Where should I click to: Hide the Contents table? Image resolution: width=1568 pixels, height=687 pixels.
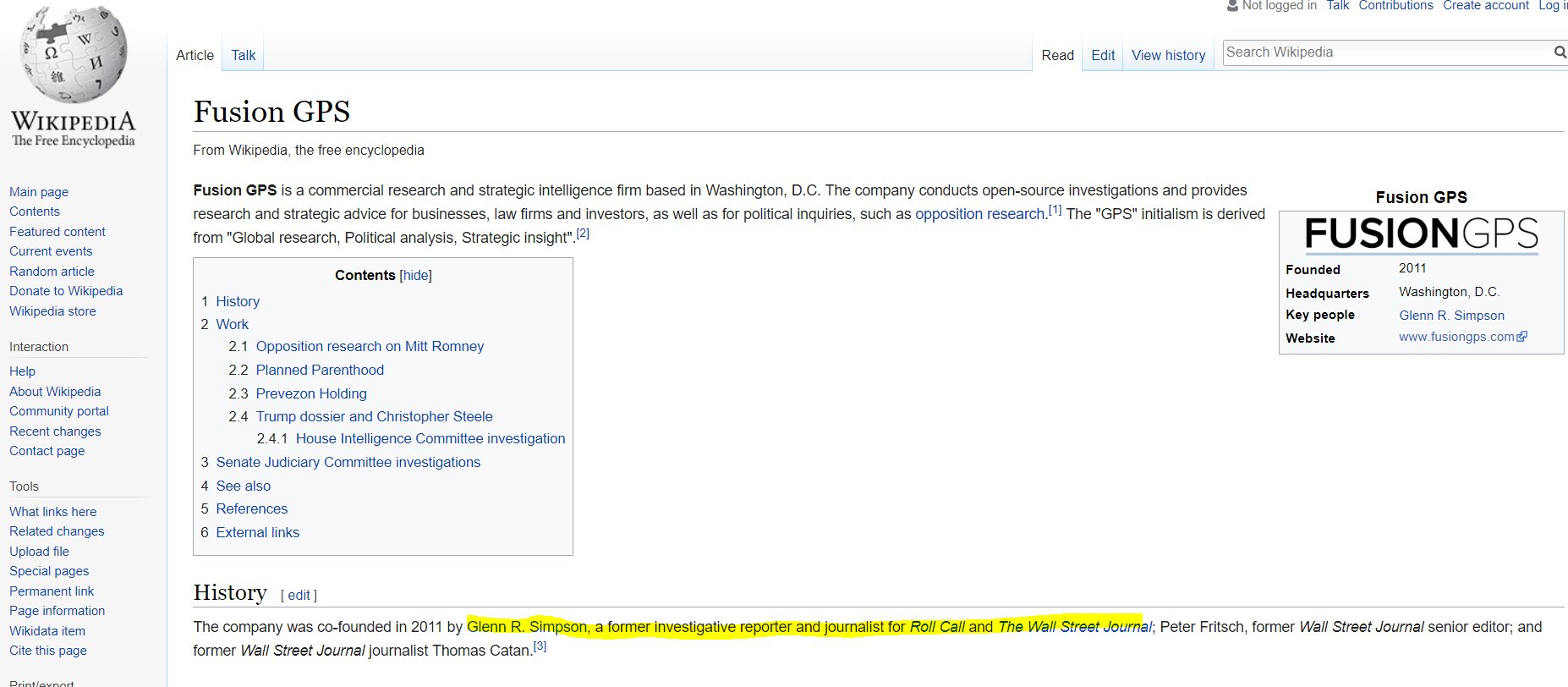(x=415, y=275)
